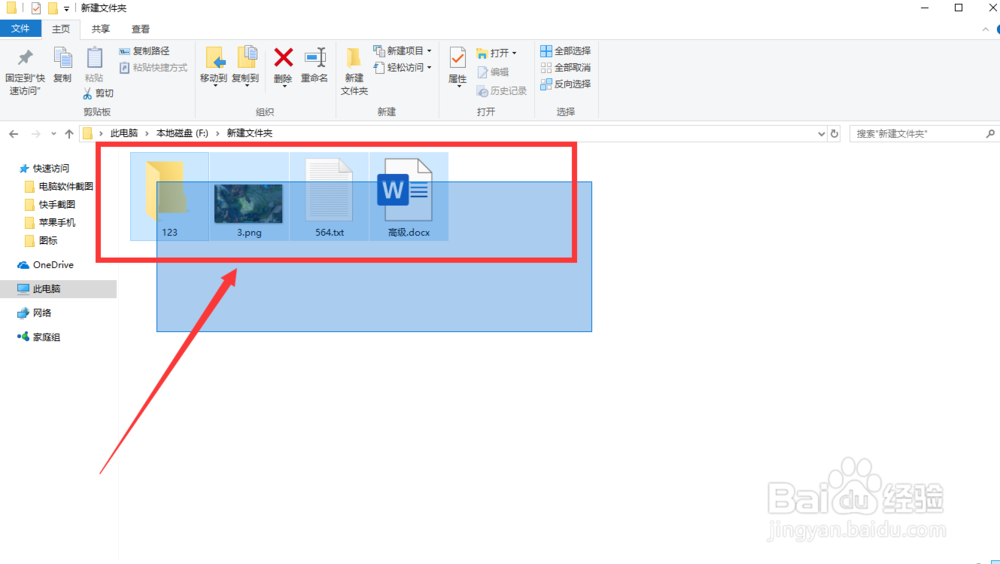Viewport: 1000px width, 564px height.
Task: Expand breadcrumb arrow after 本地磁盘 (F:)
Action: point(217,133)
